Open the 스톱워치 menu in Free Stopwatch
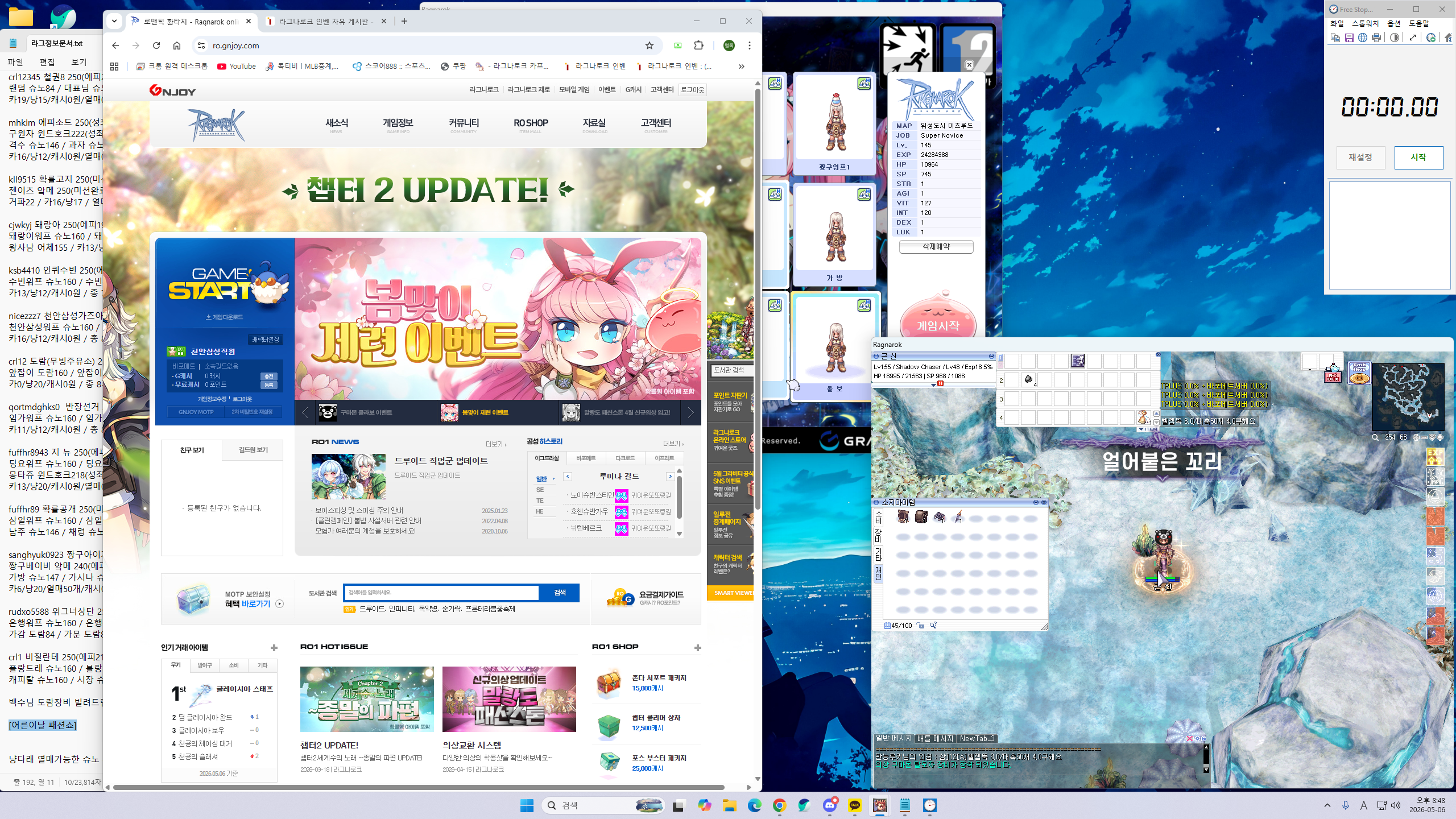Image resolution: width=1456 pixels, height=819 pixels. [x=1366, y=23]
